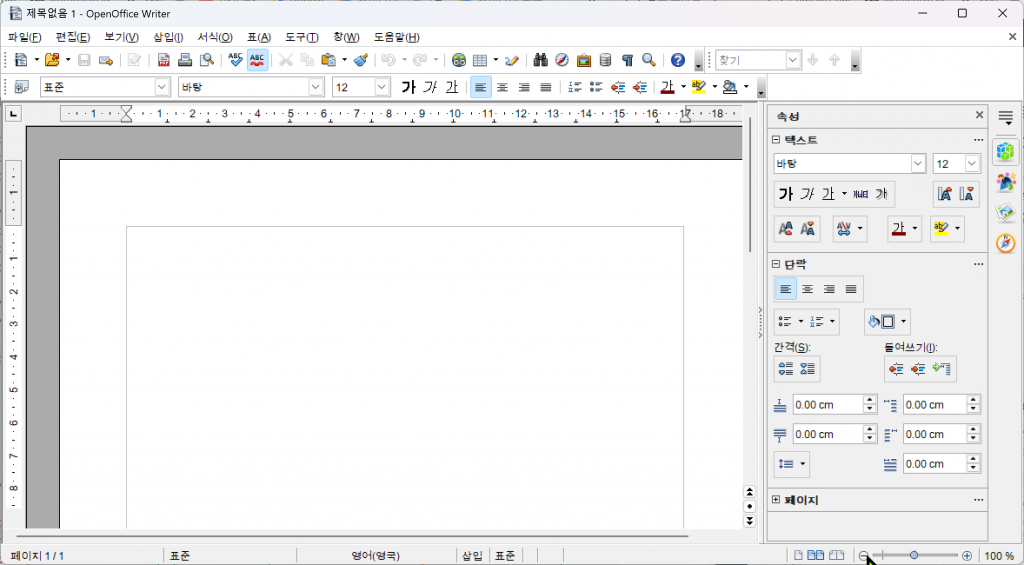Open paragraph style 표준 dropdown
Viewport: 1024px width, 565px height.
click(x=162, y=87)
